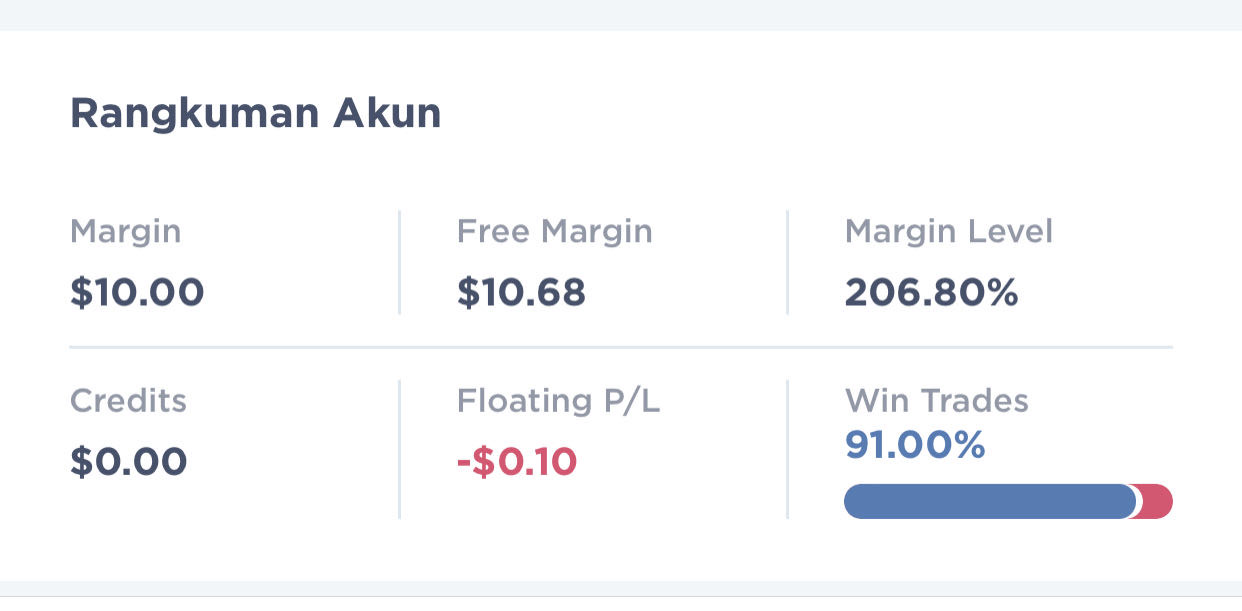Click the 206.80% margin level value
The width and height of the screenshot is (1242, 611).
tap(931, 293)
